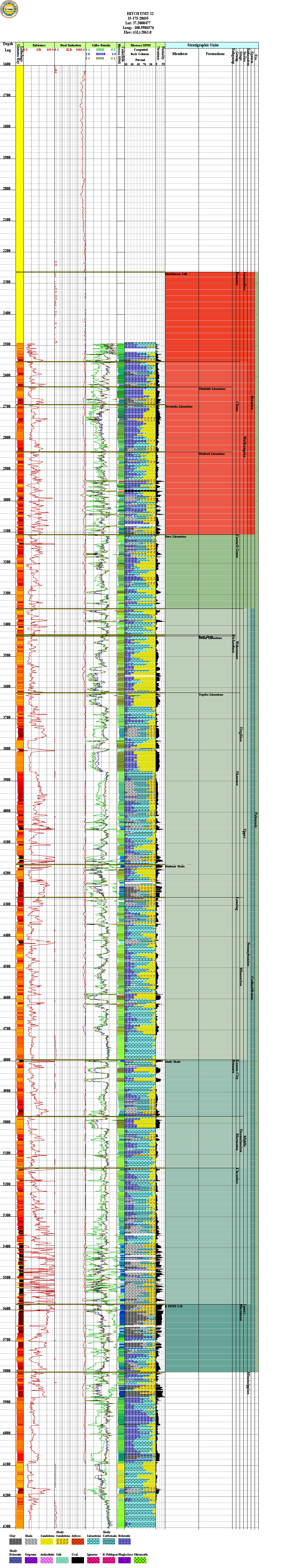The height and width of the screenshot is (1568, 305).
Task: Click the 3000 depth marker
Action: point(7,500)
